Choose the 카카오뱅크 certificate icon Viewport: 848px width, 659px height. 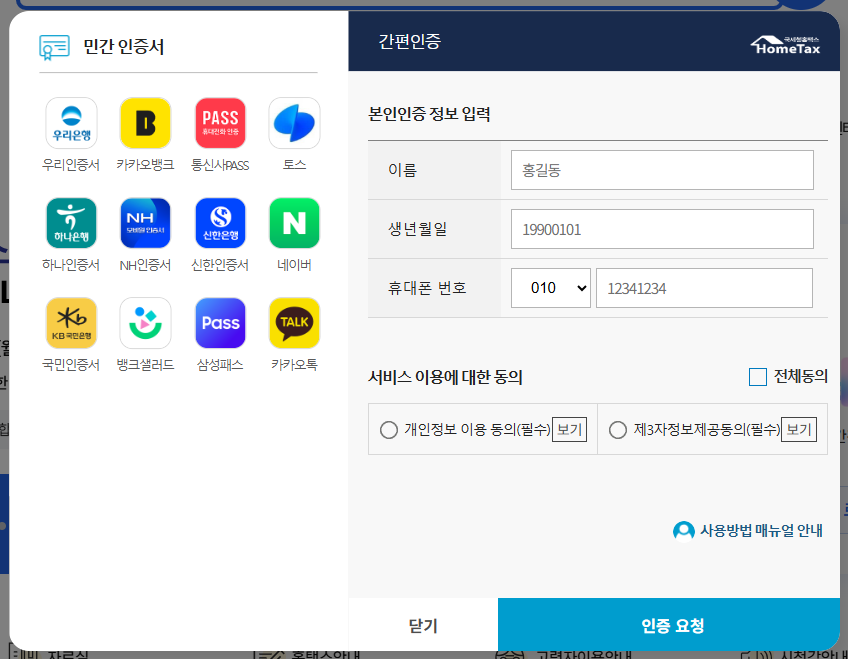tap(145, 123)
